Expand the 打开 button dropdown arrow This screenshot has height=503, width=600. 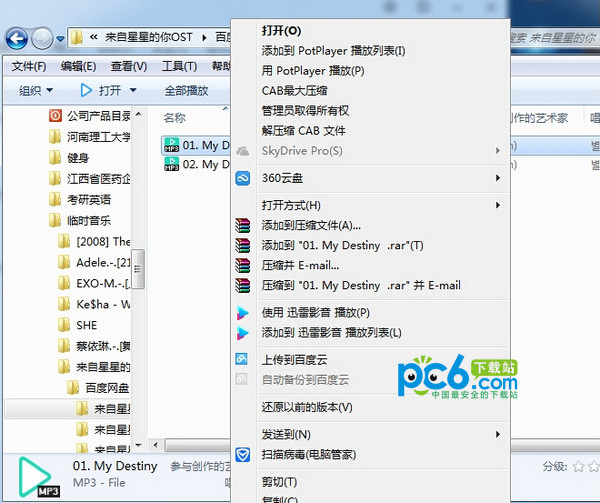(133, 91)
